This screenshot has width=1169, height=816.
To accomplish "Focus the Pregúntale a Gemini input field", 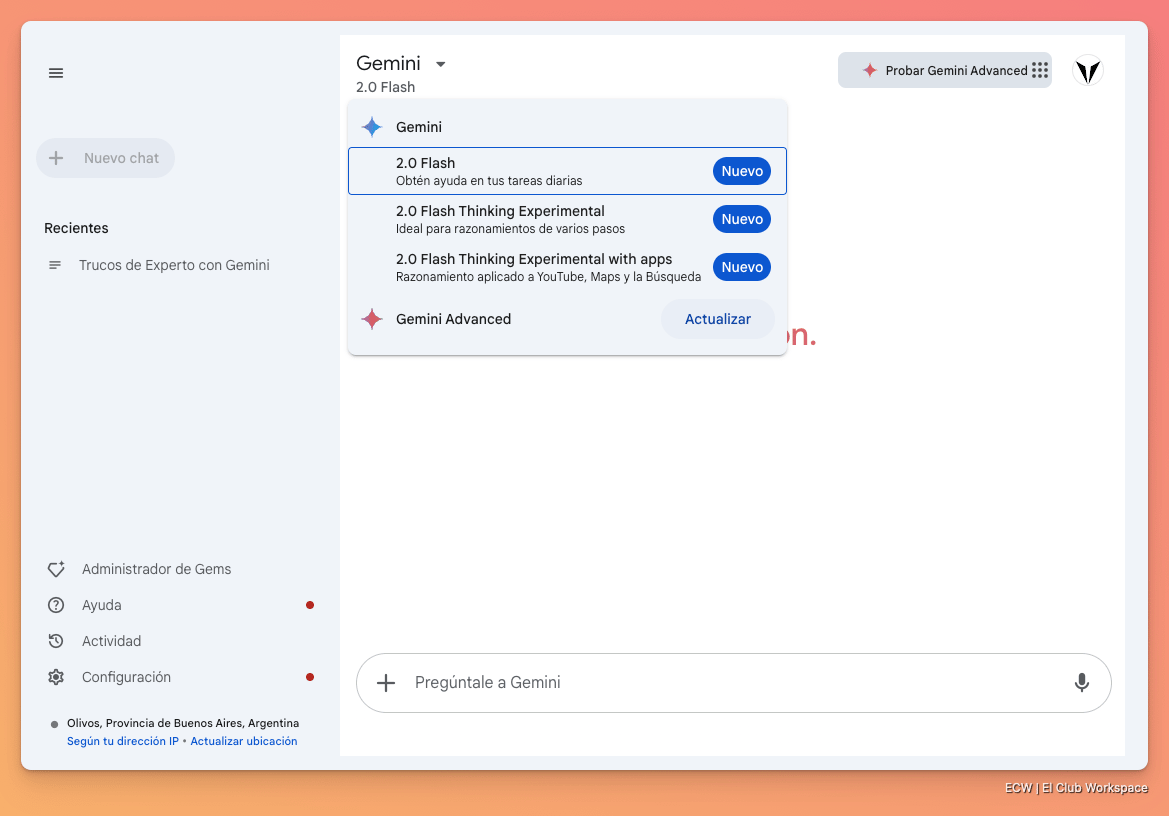I will (734, 683).
